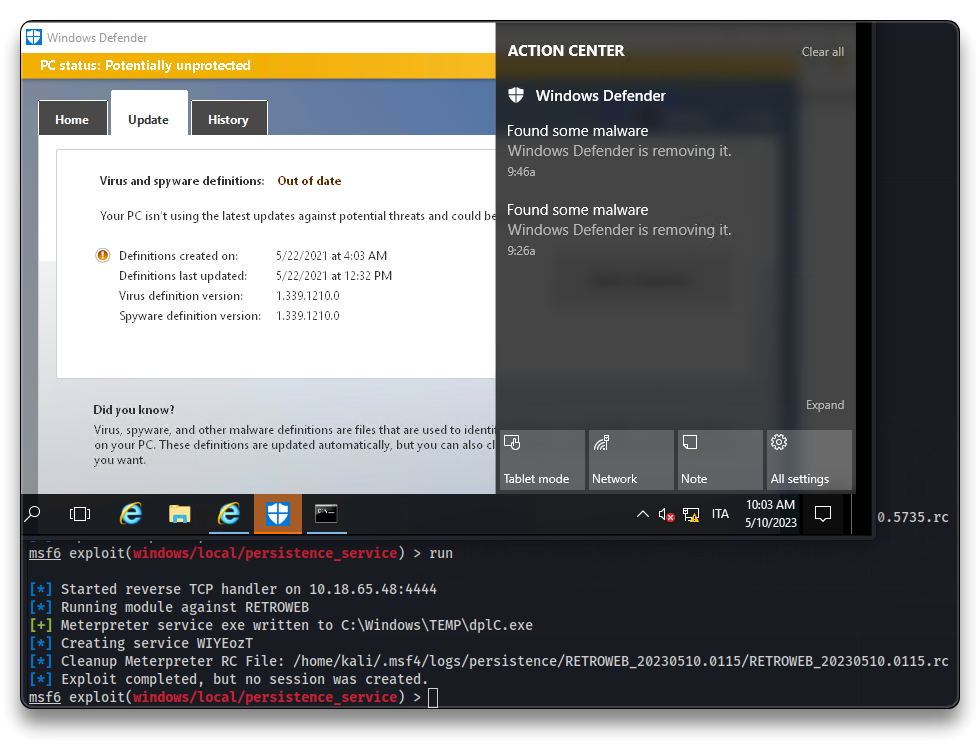Show hidden tray icons chevron
This screenshot has height=744, width=980.
coord(642,514)
